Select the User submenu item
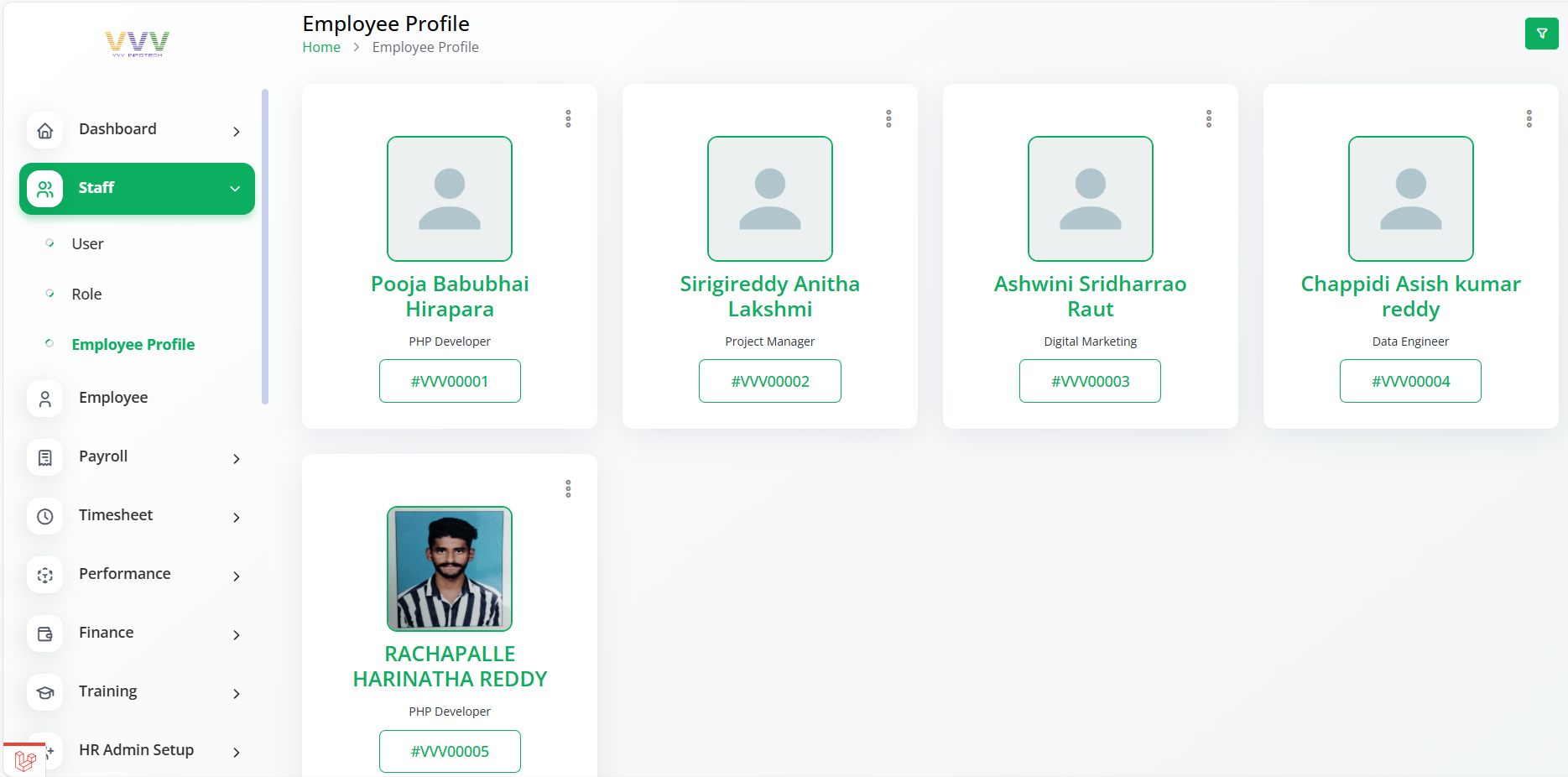 pyautogui.click(x=87, y=244)
